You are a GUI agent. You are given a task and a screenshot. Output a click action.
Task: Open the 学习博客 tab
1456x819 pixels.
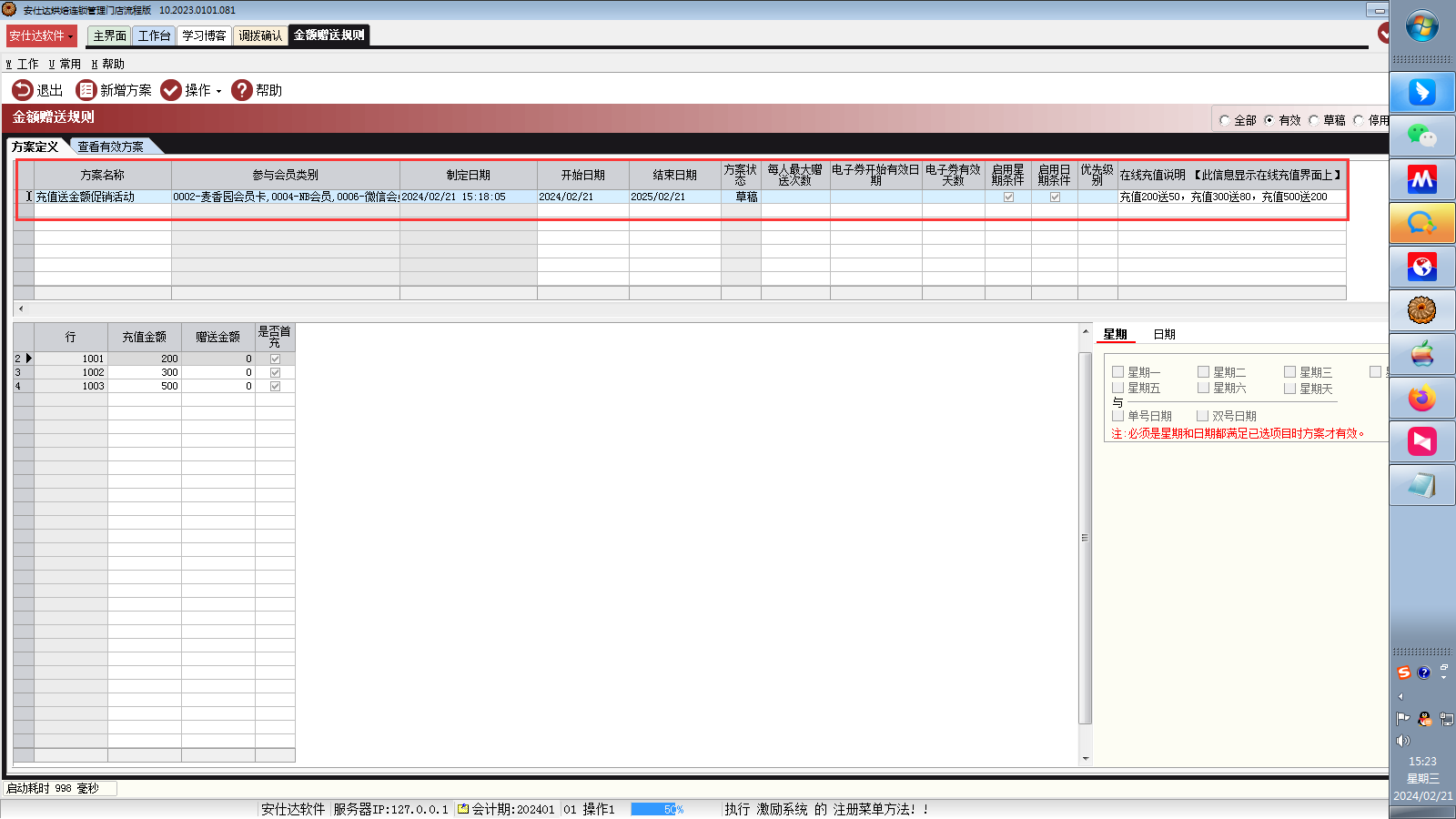click(204, 35)
